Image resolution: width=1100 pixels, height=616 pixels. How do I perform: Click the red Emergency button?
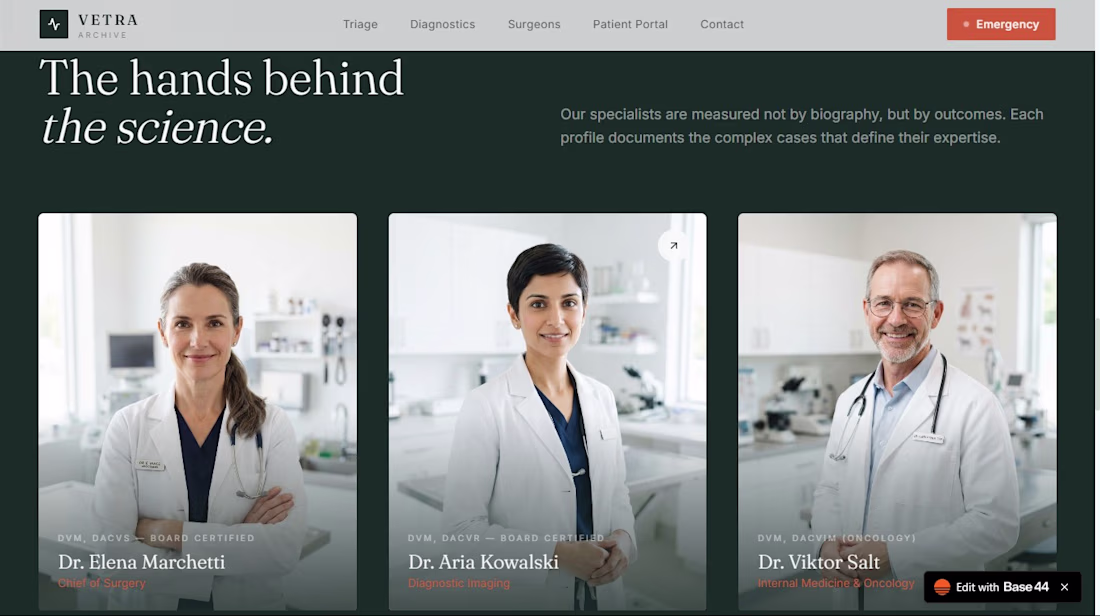[1001, 25]
